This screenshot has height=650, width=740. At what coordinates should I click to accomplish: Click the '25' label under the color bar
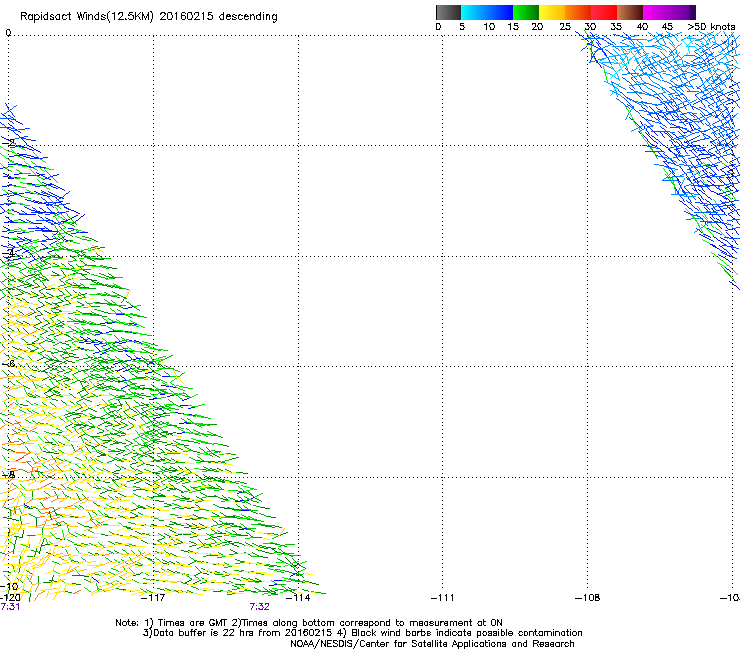point(565,27)
